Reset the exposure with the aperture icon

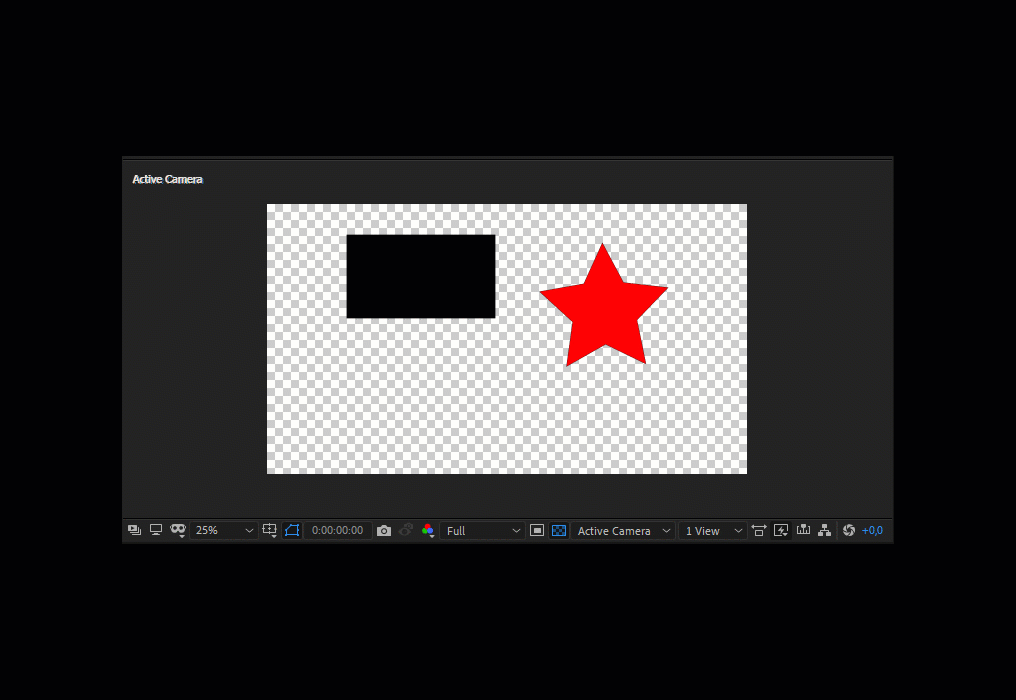(848, 530)
